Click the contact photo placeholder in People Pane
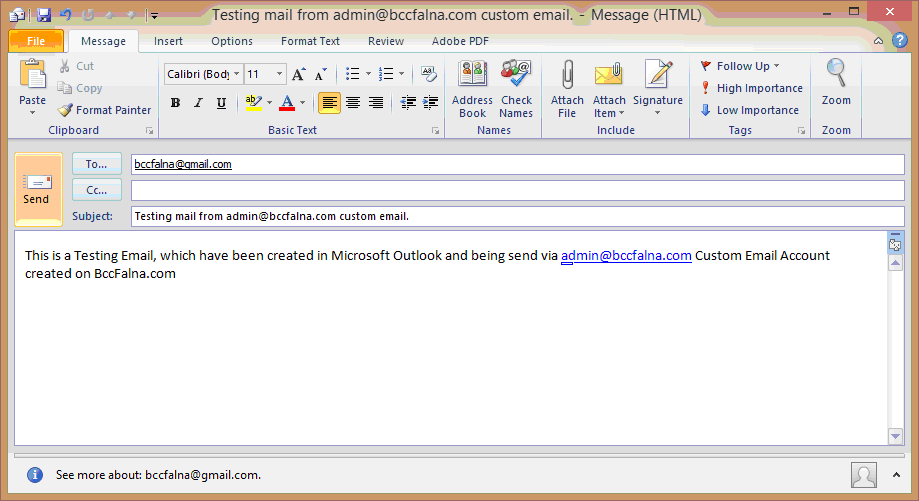Viewport: 919px width, 501px height. pos(863,475)
